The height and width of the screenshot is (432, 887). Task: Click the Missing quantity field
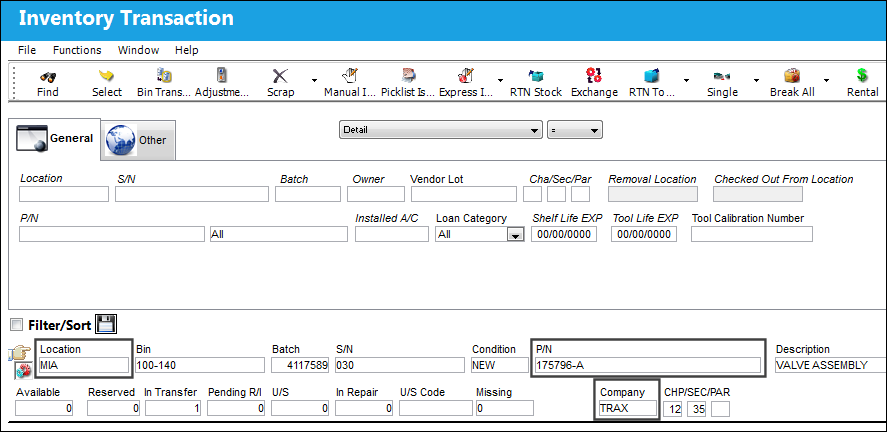tap(505, 408)
